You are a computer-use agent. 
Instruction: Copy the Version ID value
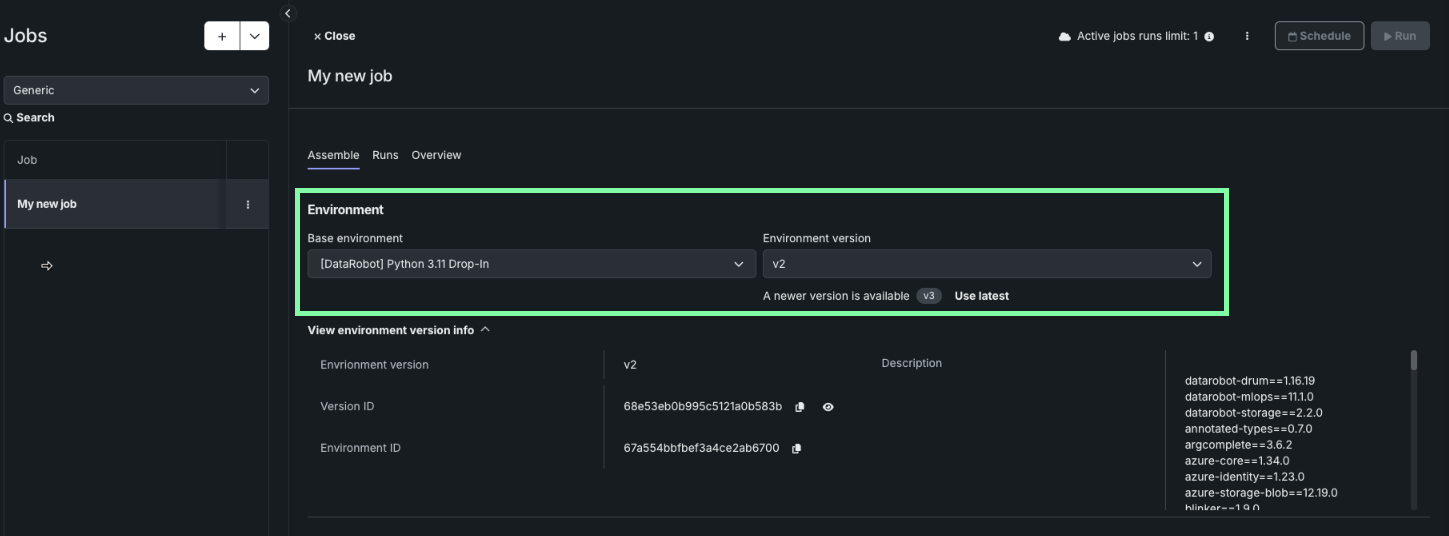799,407
